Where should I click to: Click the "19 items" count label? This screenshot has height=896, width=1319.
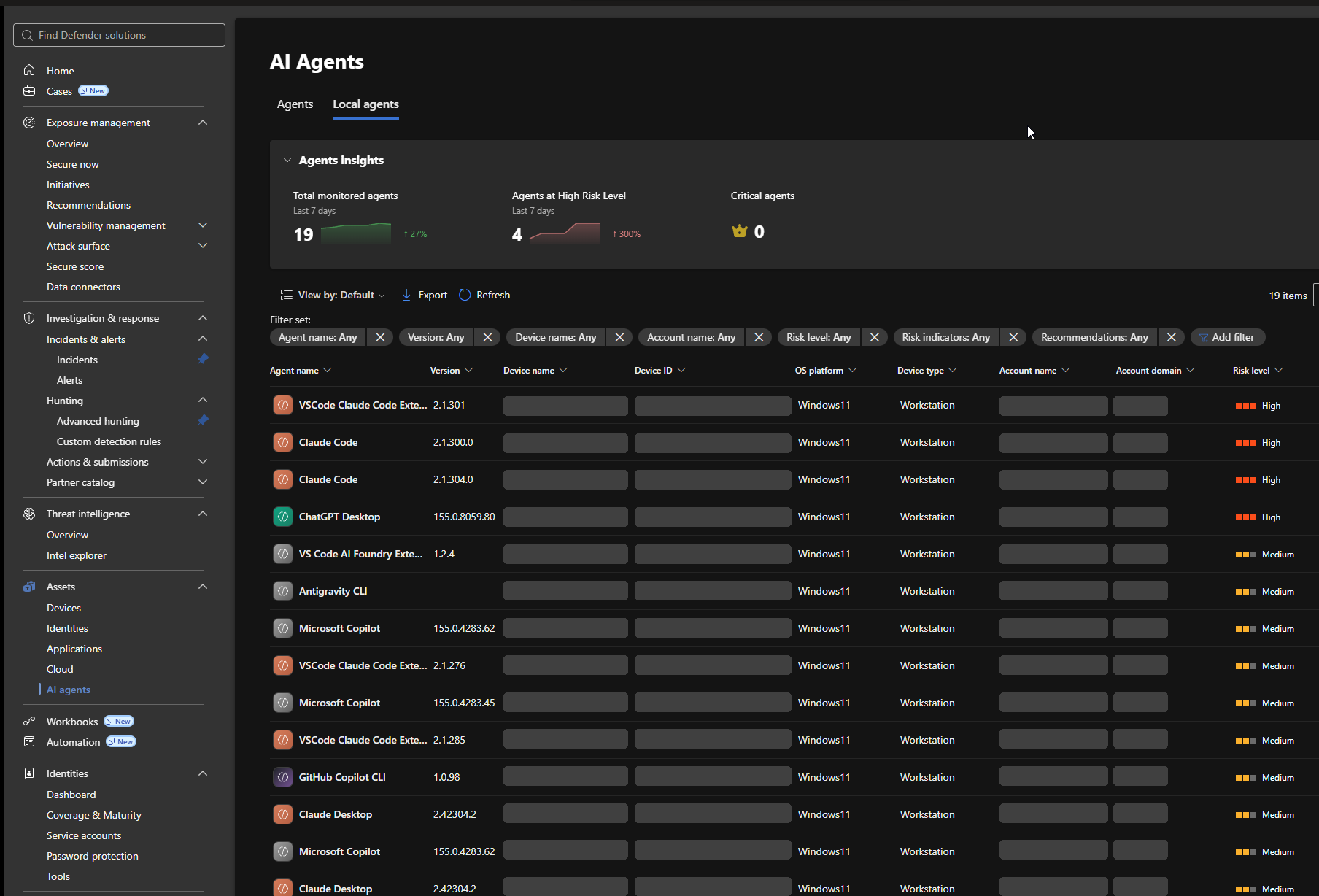1288,296
